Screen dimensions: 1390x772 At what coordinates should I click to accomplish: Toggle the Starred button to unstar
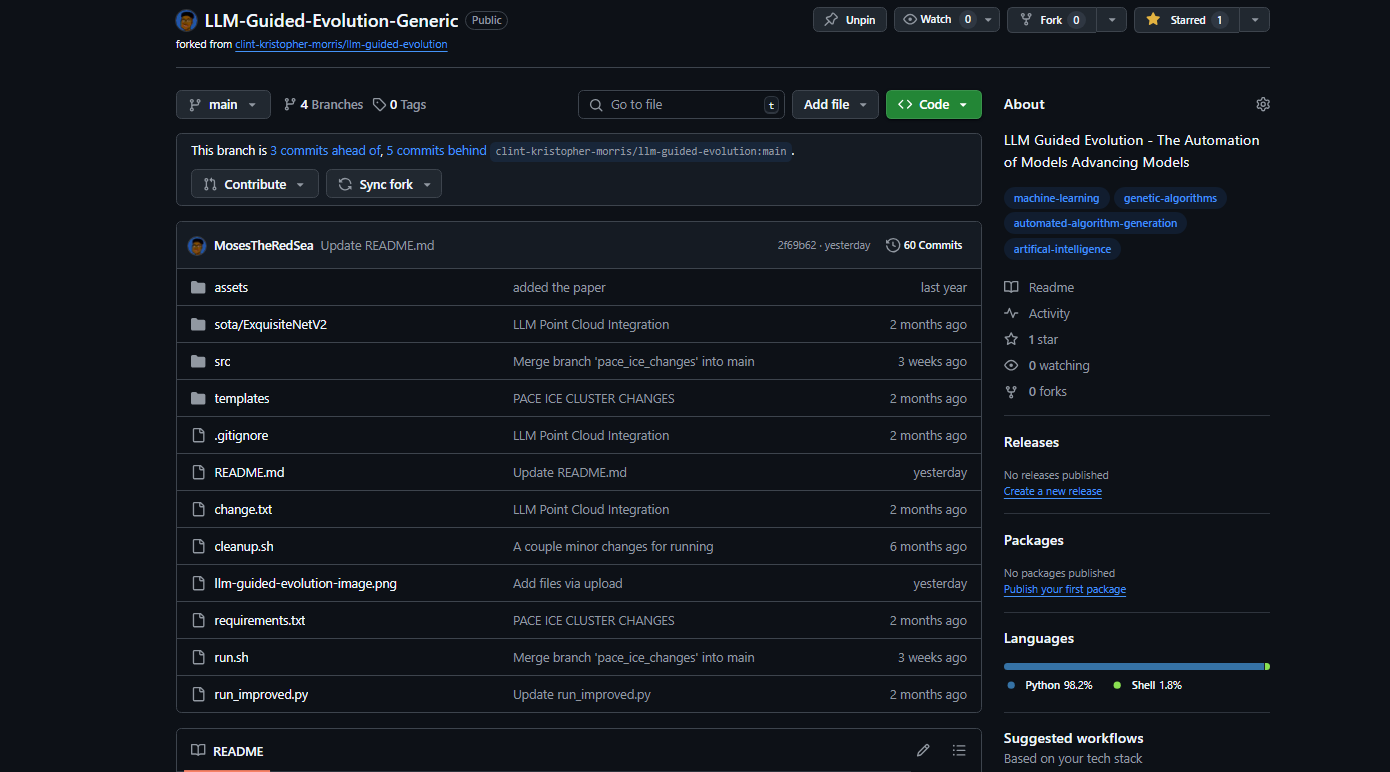(1187, 20)
